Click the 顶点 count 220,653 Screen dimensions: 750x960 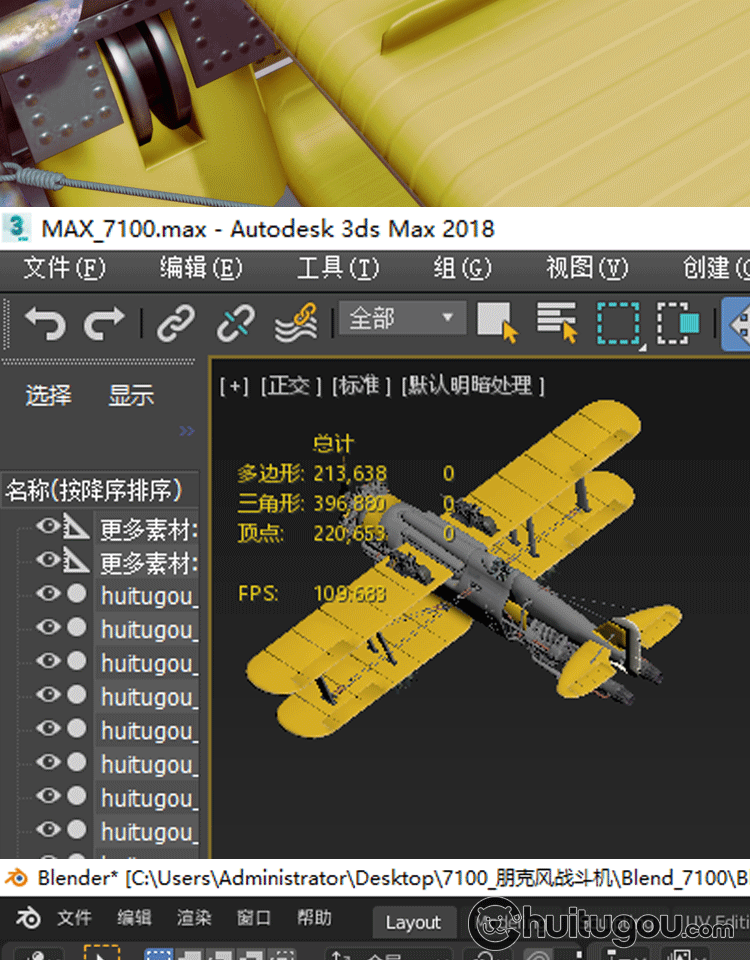[x=350, y=533]
